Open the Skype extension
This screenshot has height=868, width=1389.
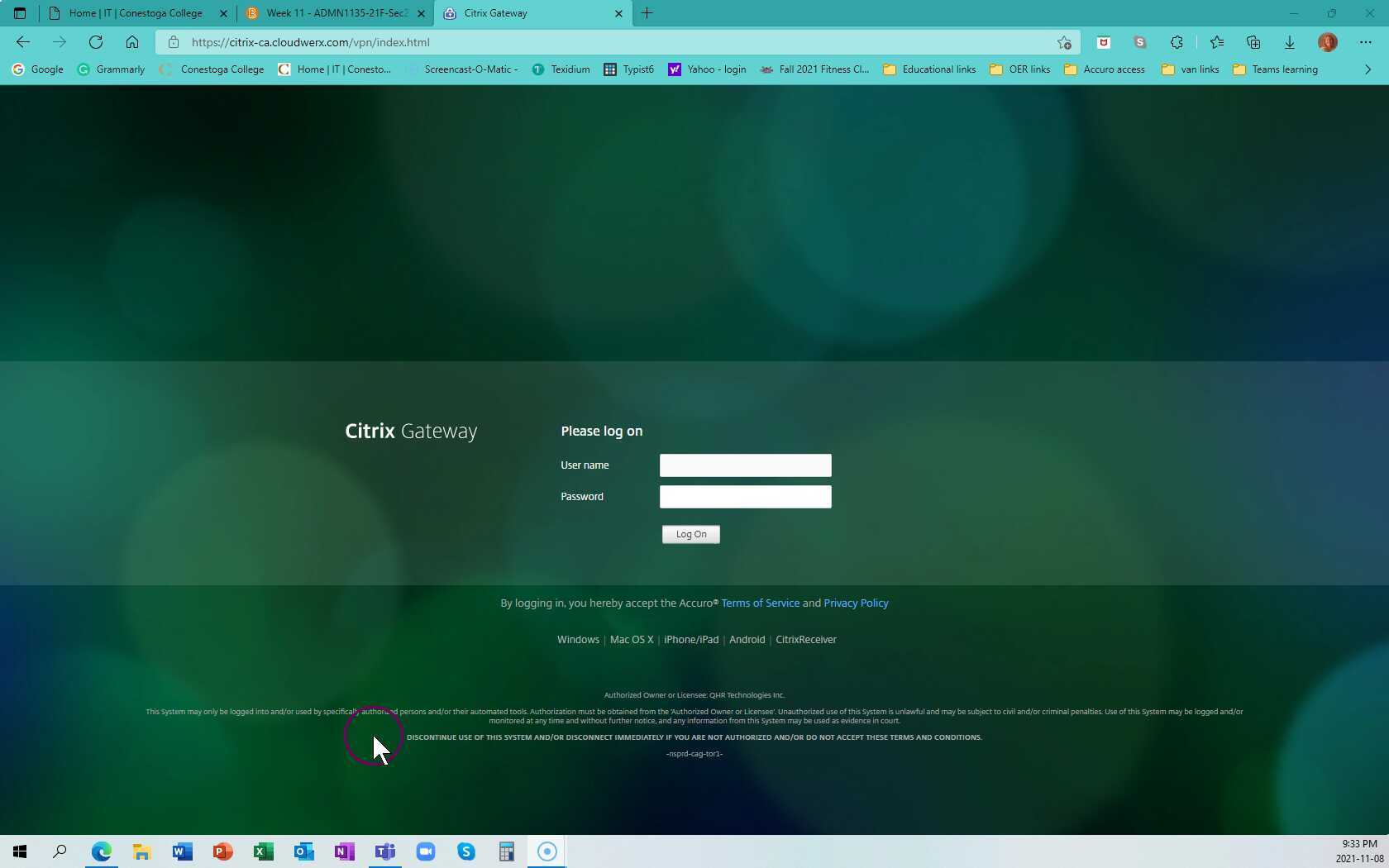click(1139, 42)
